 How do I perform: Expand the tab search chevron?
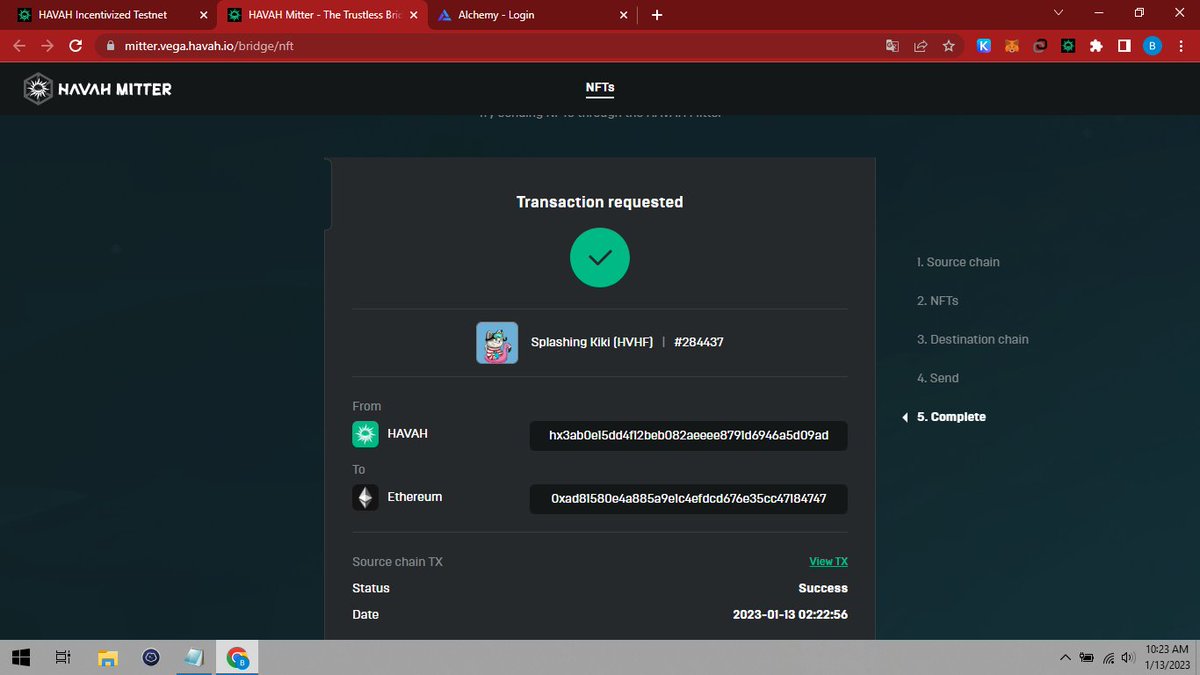[x=1059, y=12]
